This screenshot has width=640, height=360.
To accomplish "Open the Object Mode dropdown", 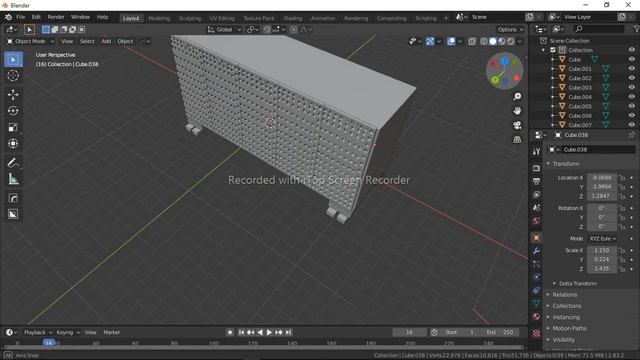I will pyautogui.click(x=31, y=41).
